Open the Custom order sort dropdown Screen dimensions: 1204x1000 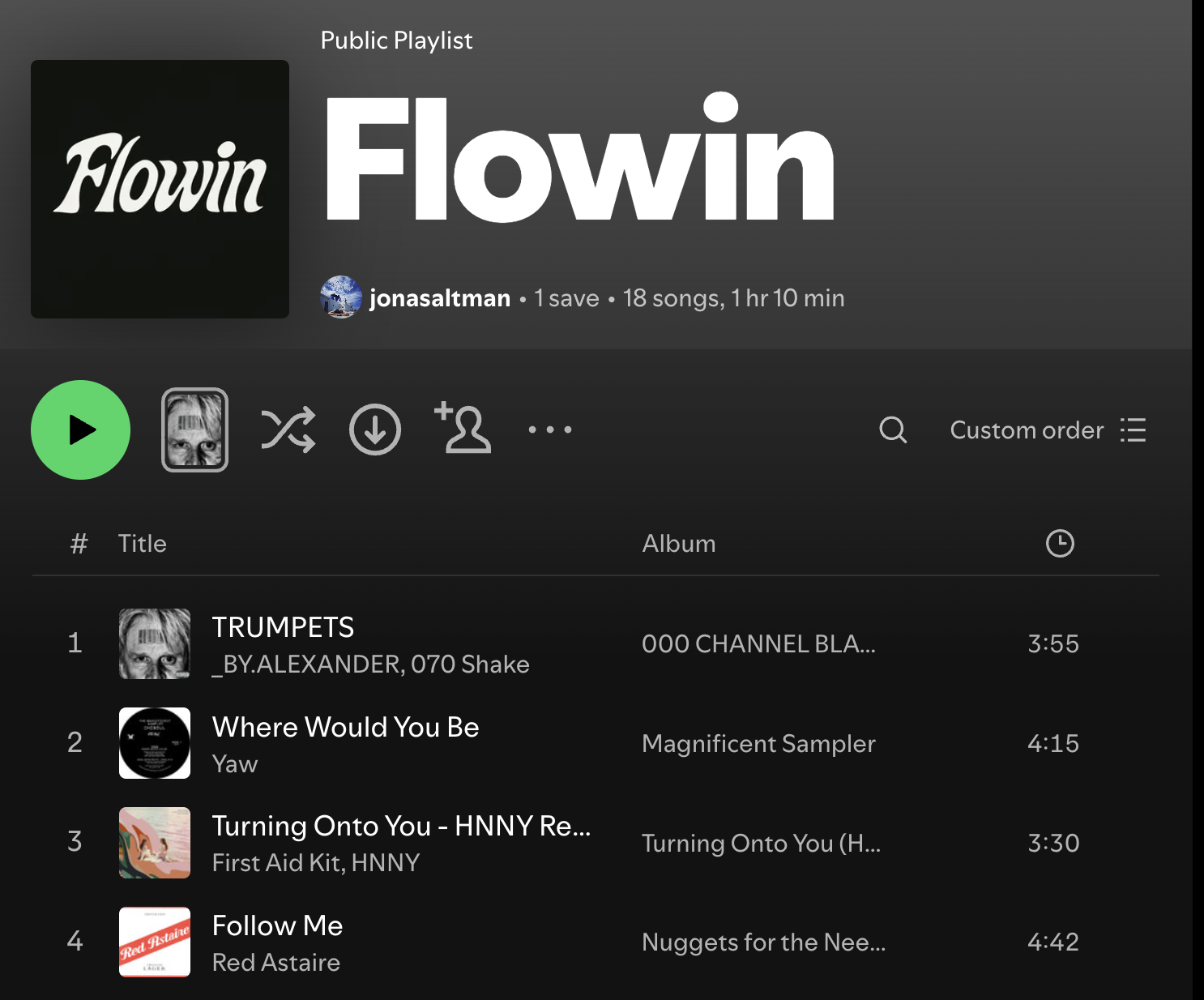(x=1048, y=429)
